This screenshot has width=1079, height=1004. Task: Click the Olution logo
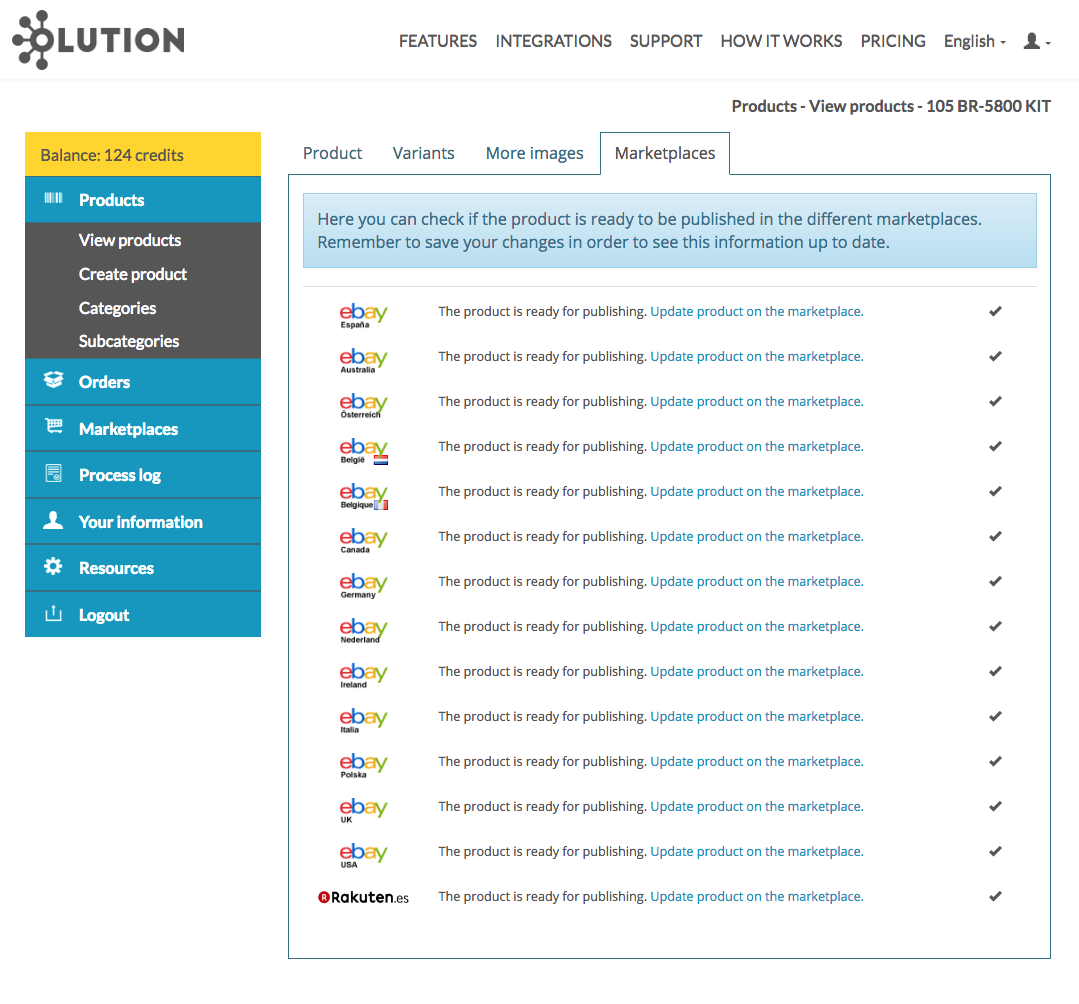[x=98, y=40]
